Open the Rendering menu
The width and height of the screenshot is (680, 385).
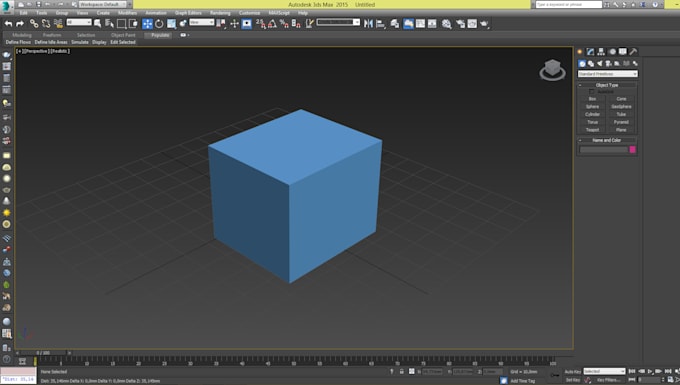click(x=220, y=13)
